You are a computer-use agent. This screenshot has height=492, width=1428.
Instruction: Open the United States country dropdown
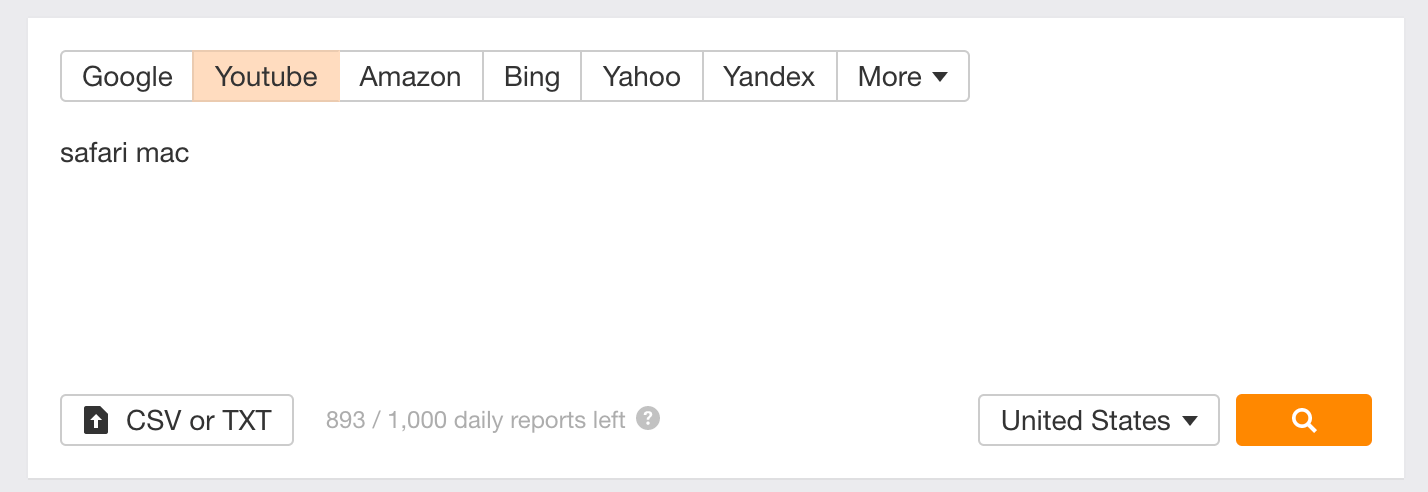1098,420
